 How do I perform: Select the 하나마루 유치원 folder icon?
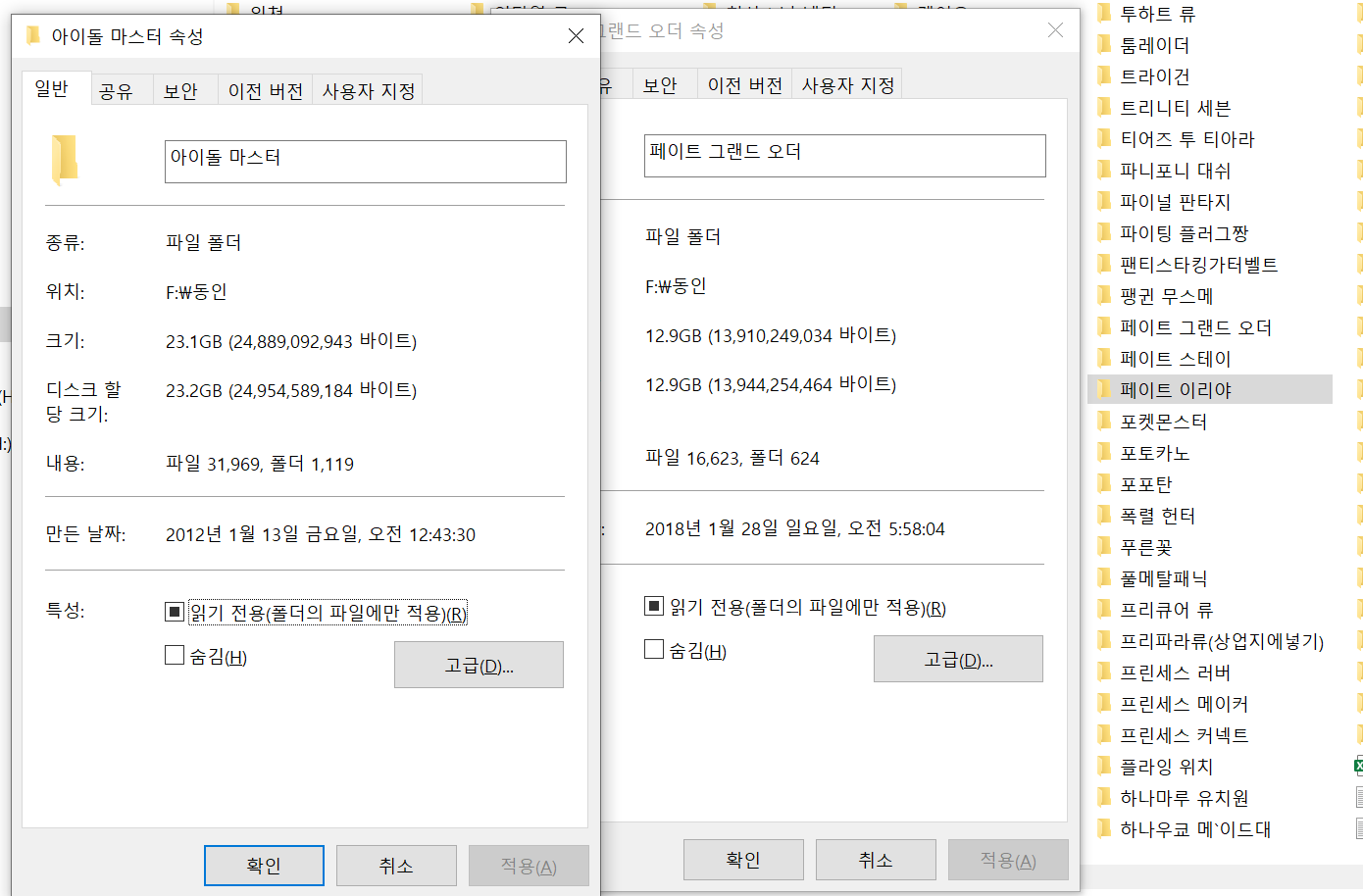pos(1104,798)
